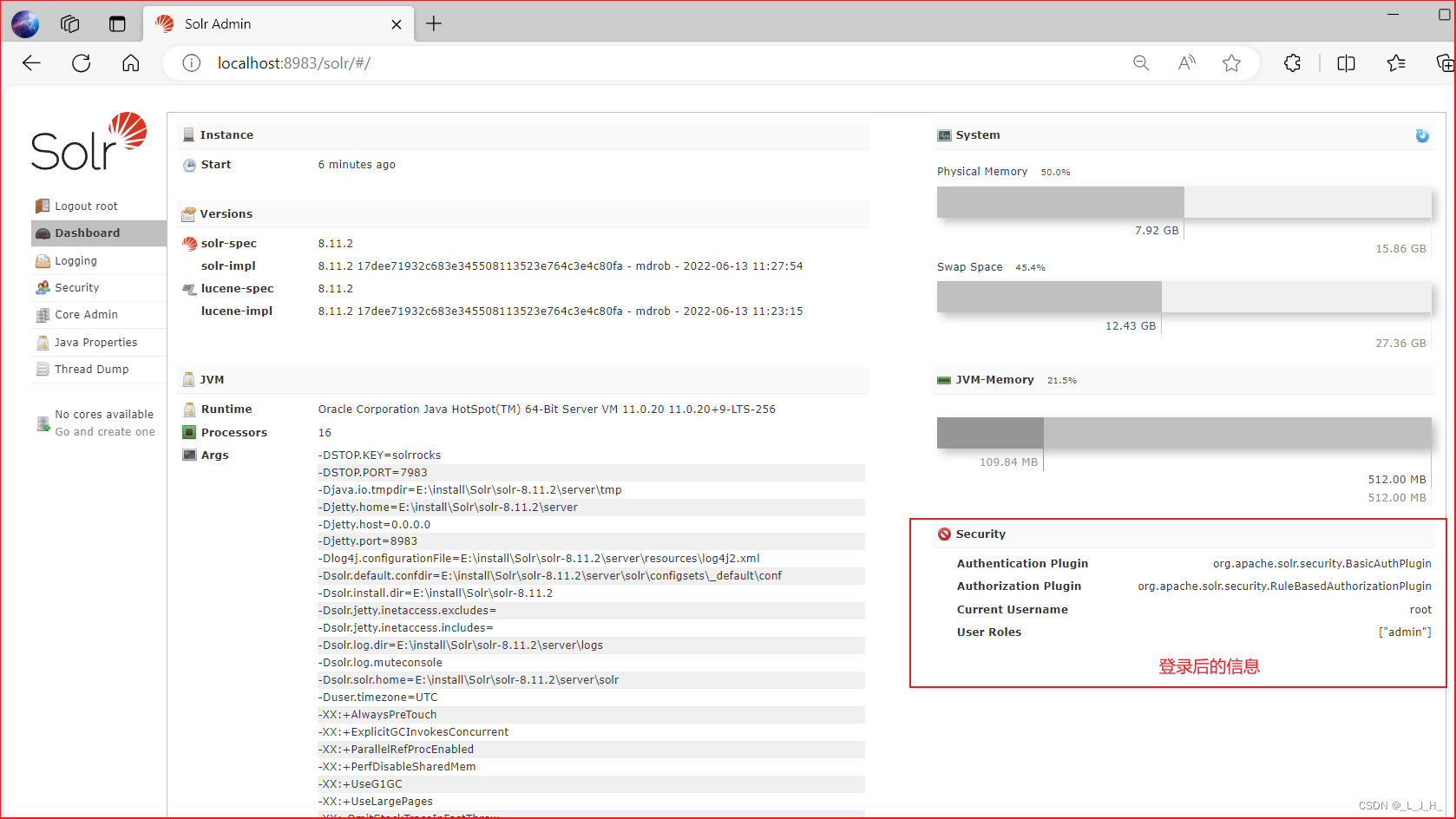Open tab actions menu icon

tap(117, 24)
